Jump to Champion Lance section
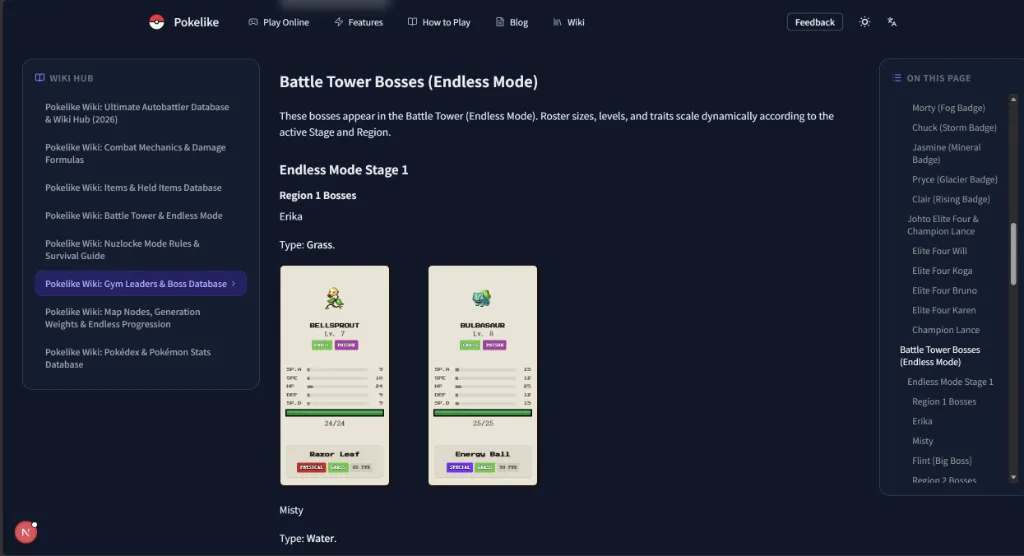 tap(946, 330)
